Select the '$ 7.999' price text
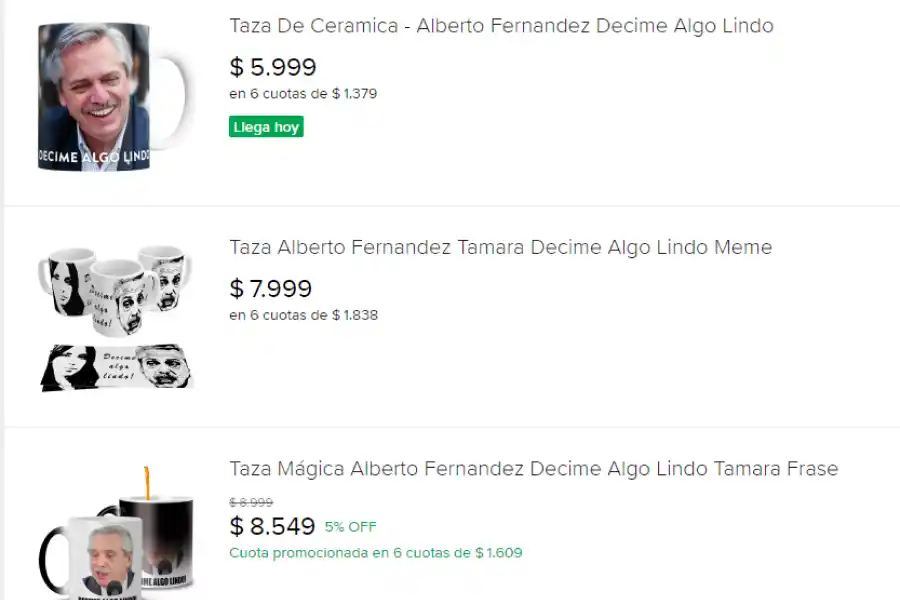This screenshot has height=600, width=900. pyautogui.click(x=271, y=288)
